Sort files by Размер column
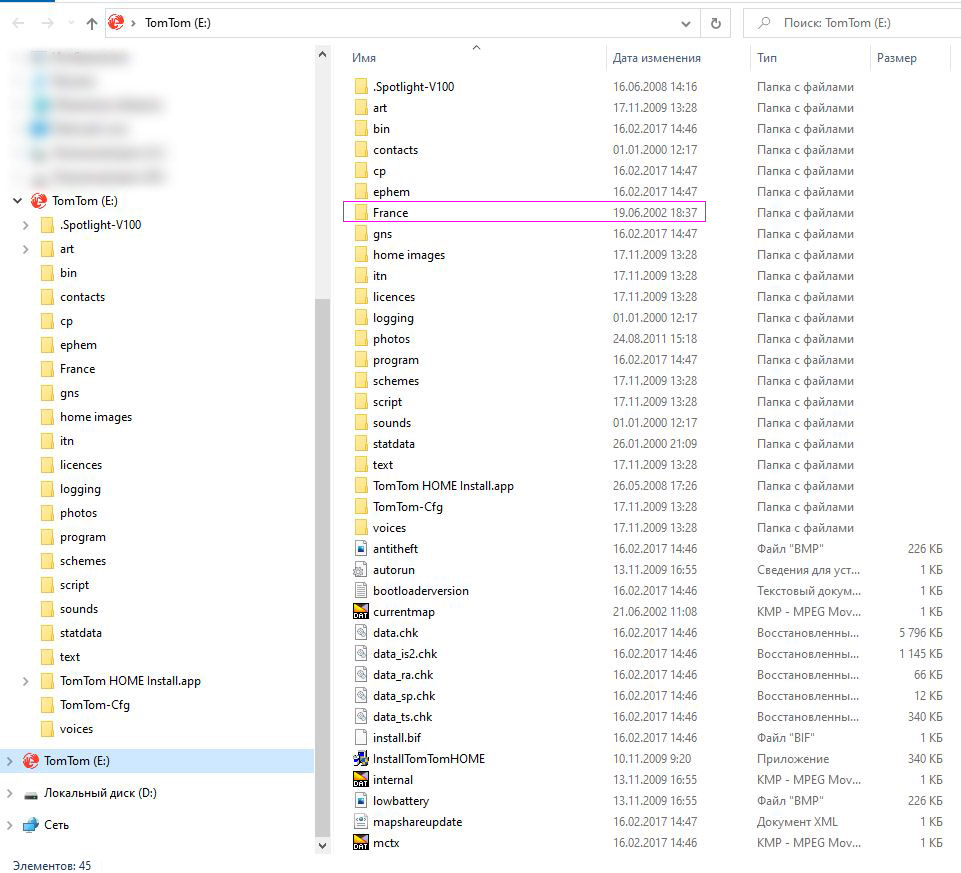Screen dimensions: 961x873 pos(896,58)
